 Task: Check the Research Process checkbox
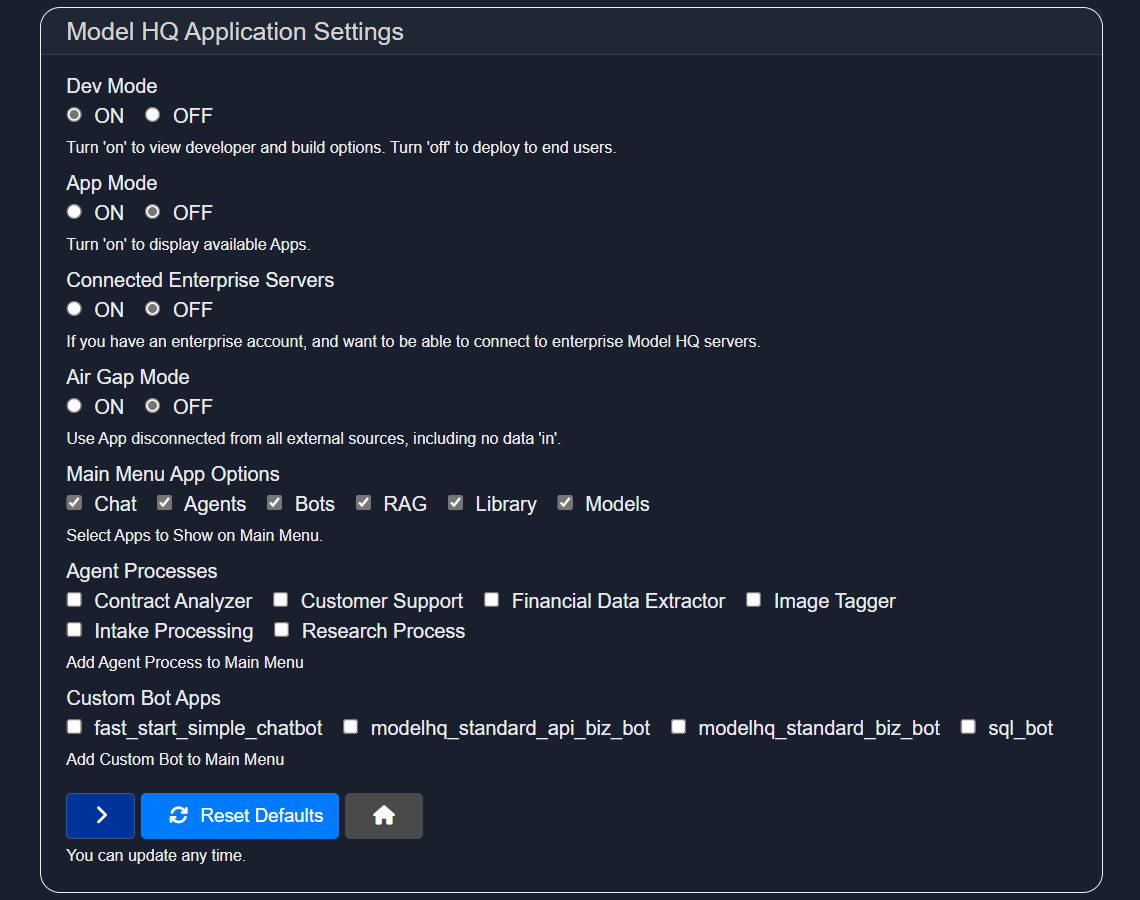(x=282, y=630)
